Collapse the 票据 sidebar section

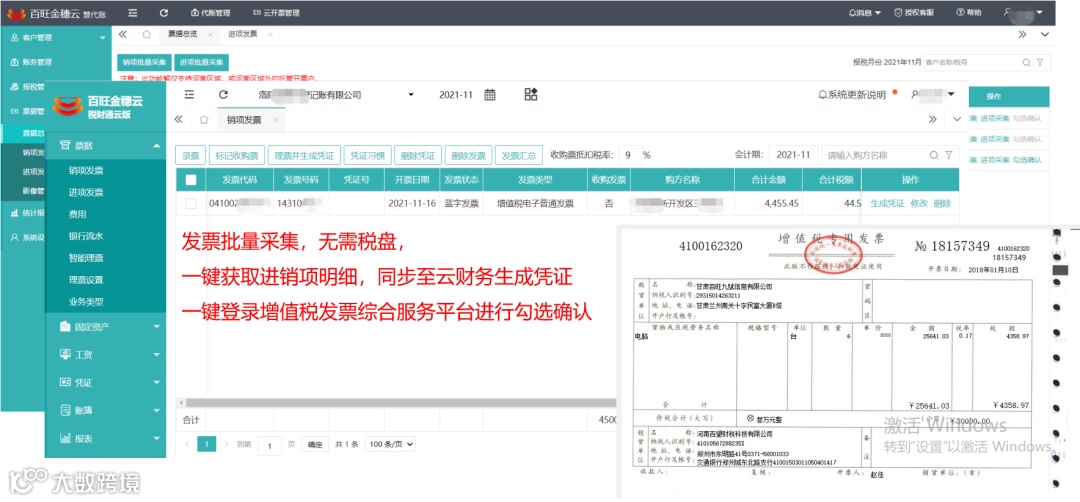(x=105, y=145)
